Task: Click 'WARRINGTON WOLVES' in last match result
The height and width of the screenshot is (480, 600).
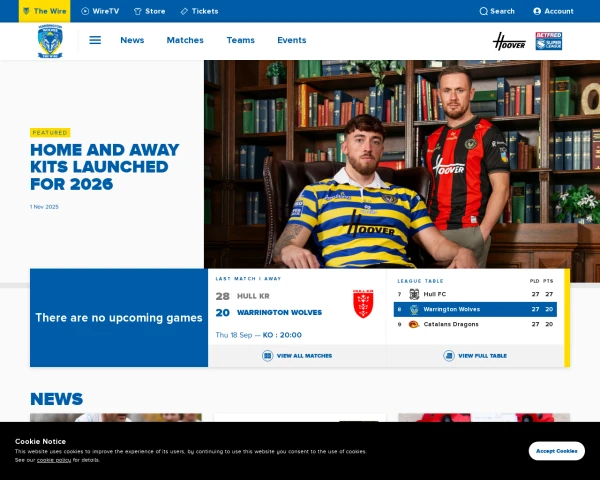Action: (279, 312)
